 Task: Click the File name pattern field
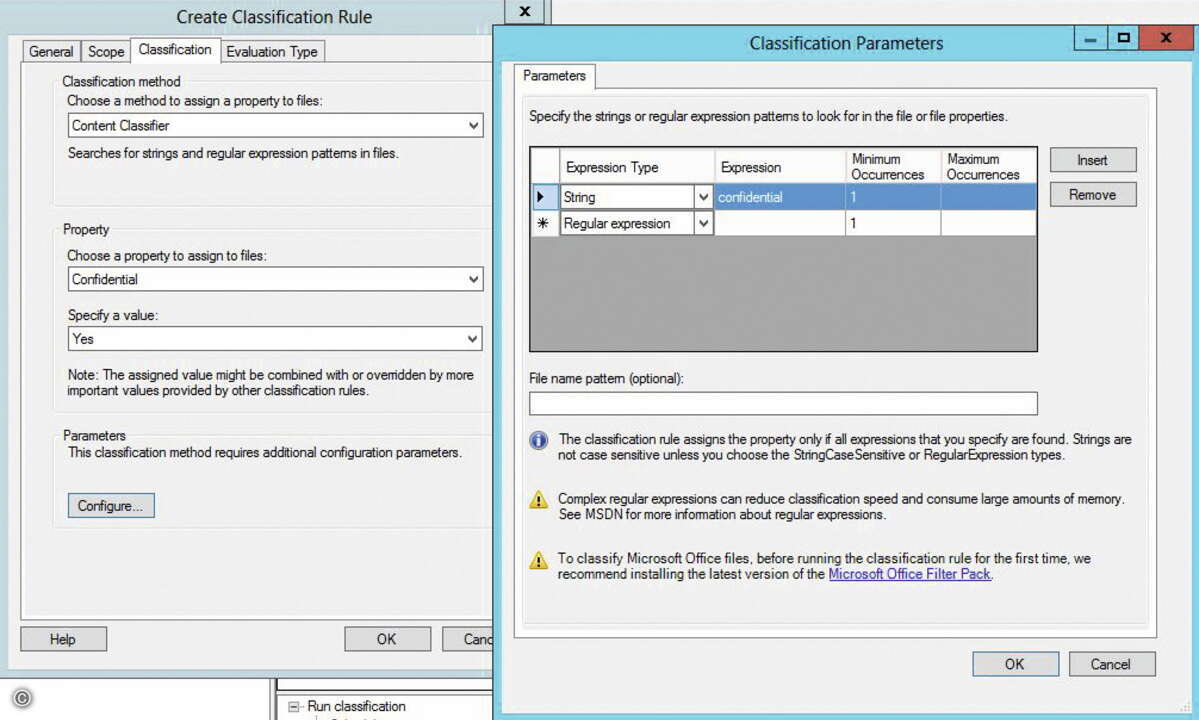(783, 403)
